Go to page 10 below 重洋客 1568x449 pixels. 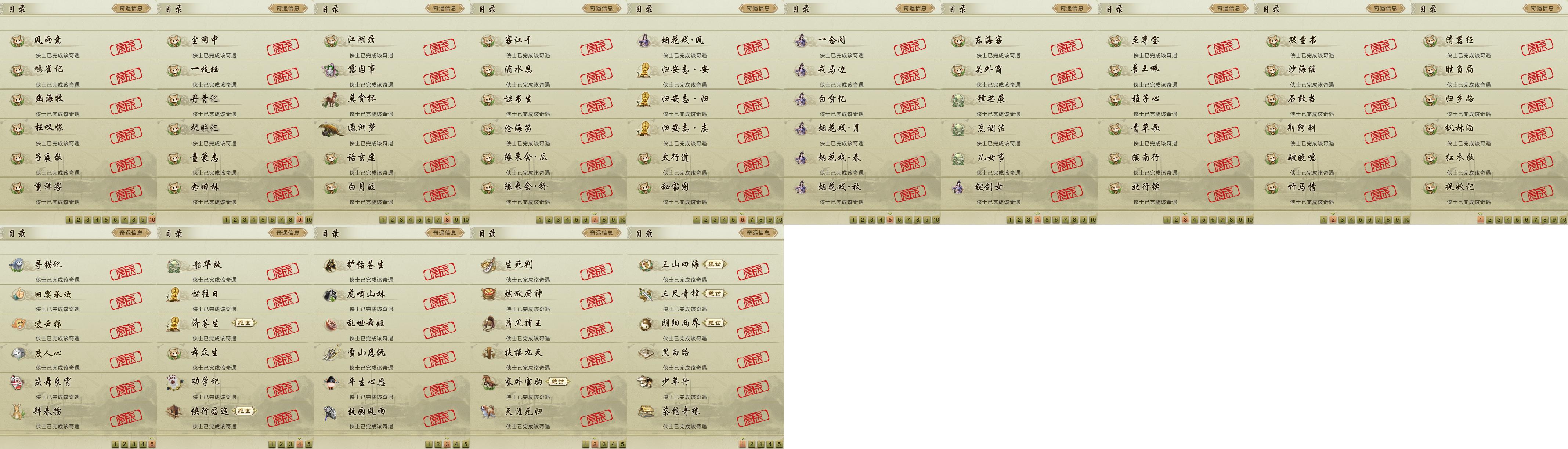pos(152,220)
